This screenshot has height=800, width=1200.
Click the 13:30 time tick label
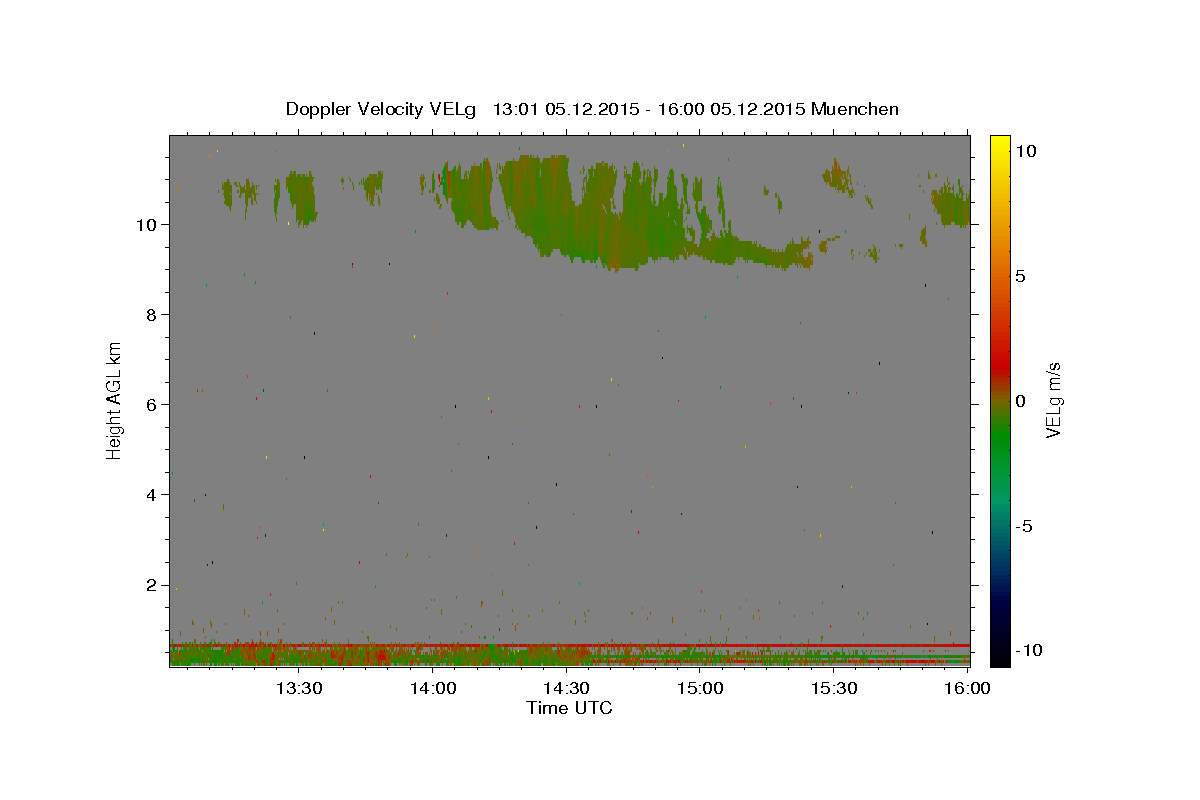point(298,688)
